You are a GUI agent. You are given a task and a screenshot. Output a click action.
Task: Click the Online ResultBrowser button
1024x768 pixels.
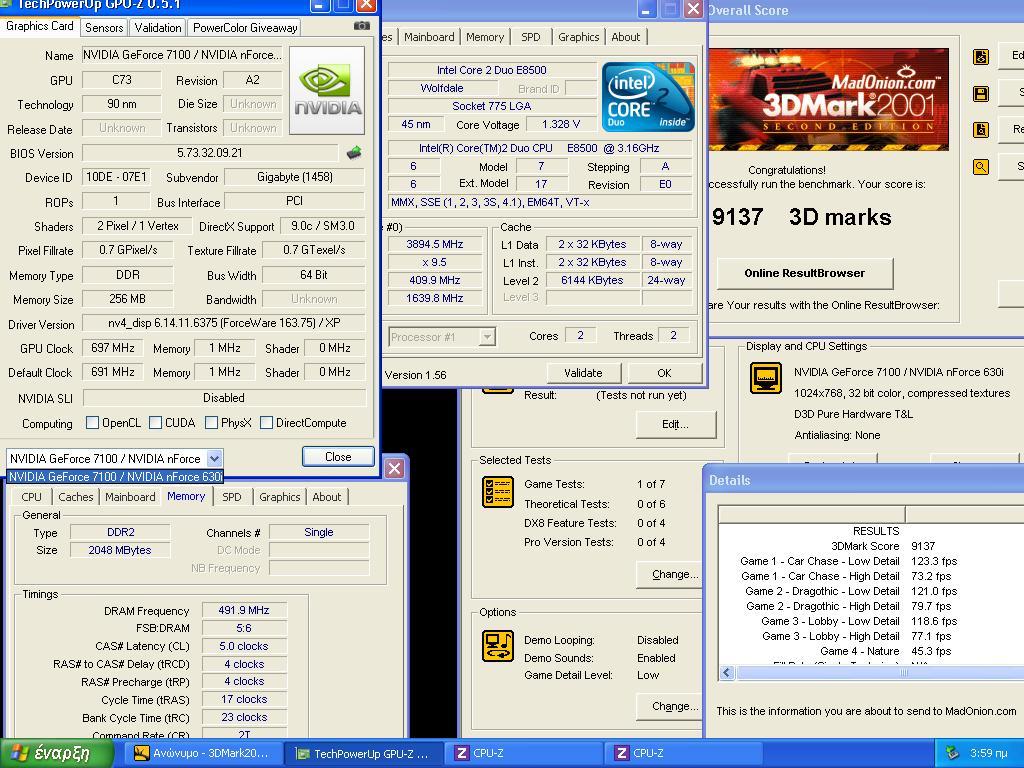(x=805, y=273)
